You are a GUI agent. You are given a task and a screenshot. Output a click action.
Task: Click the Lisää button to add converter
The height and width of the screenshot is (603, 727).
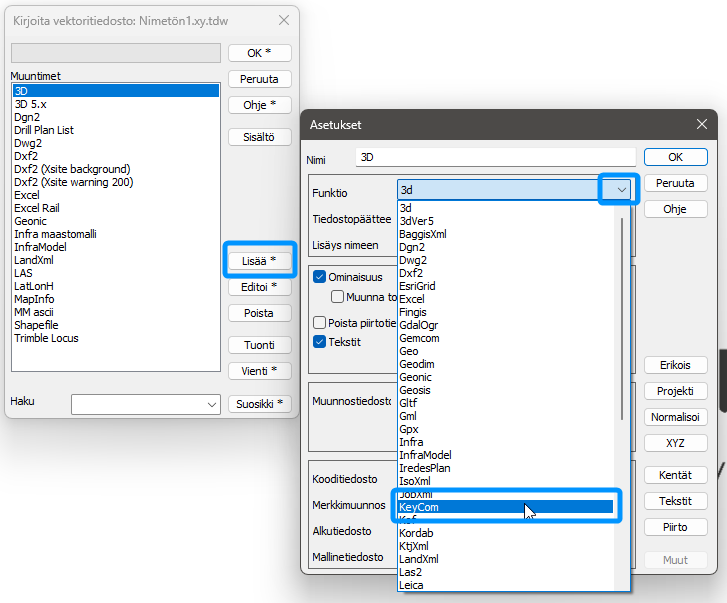coord(259,261)
